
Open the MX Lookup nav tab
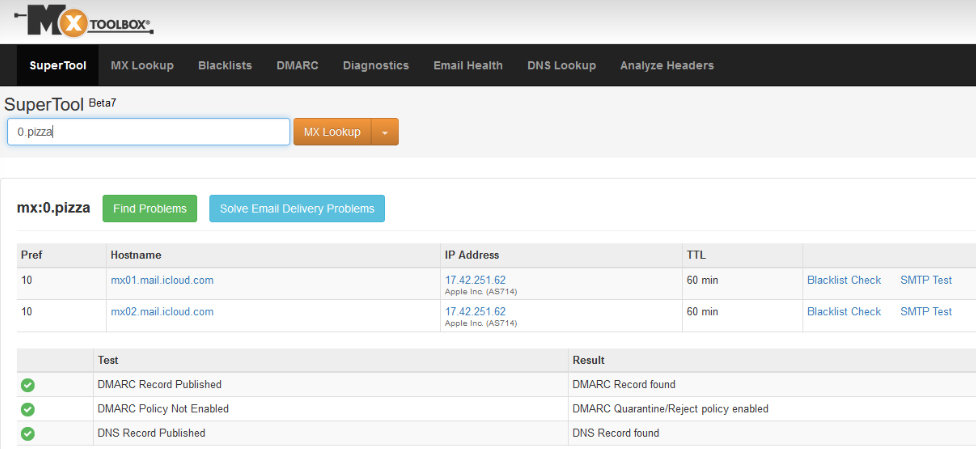click(x=142, y=65)
